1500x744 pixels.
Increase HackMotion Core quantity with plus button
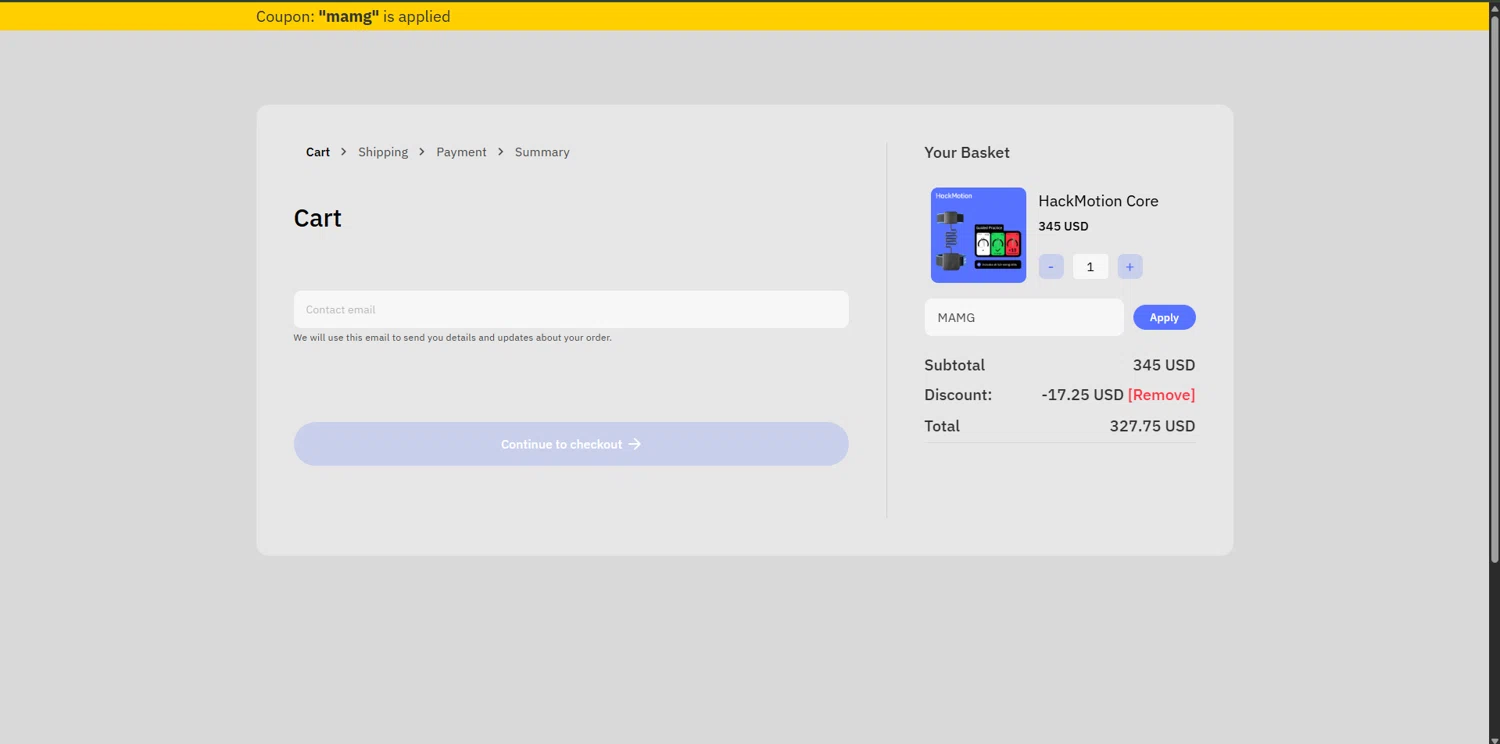tap(1130, 267)
